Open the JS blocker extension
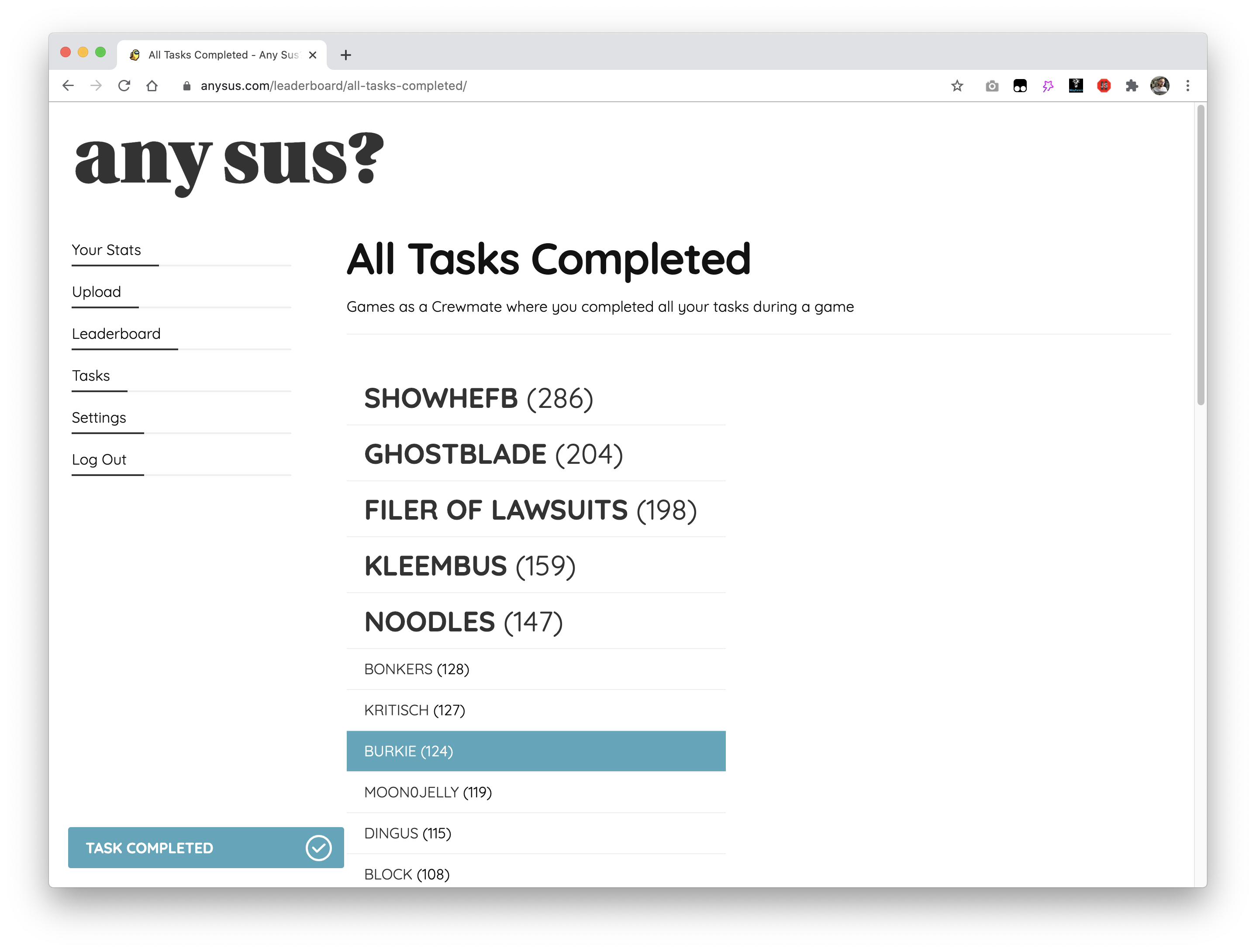This screenshot has height=952, width=1256. pyautogui.click(x=1104, y=86)
